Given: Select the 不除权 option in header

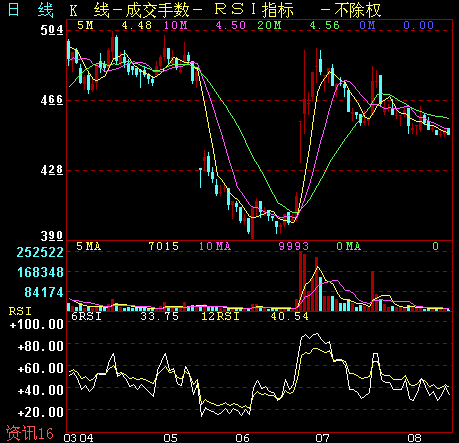Looking at the screenshot, I should pyautogui.click(x=358, y=10).
